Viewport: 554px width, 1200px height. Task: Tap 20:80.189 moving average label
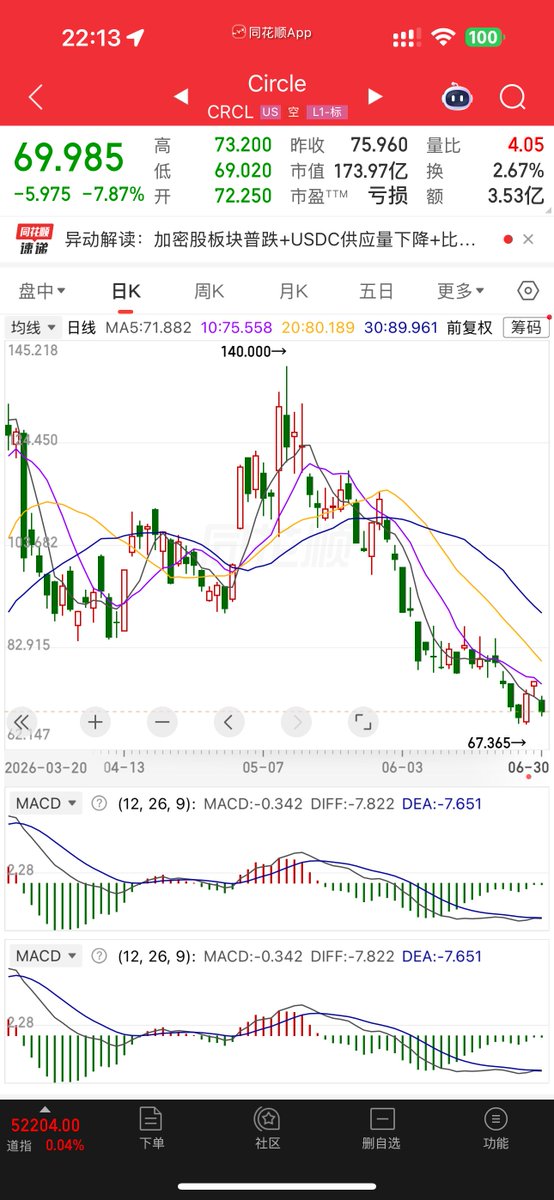(x=318, y=327)
